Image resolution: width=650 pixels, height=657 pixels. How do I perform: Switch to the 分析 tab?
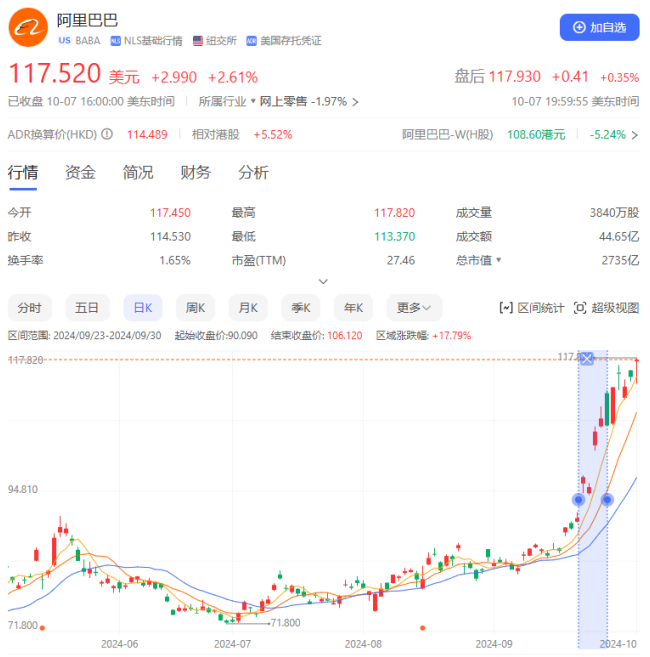253,173
